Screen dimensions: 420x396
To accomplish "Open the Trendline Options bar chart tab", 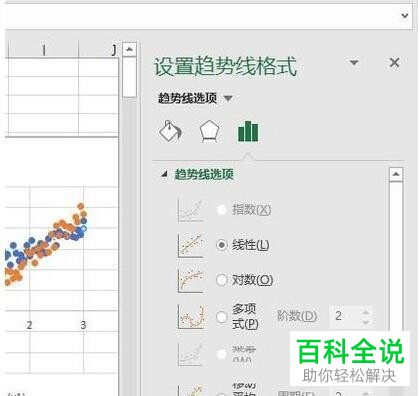I will pyautogui.click(x=248, y=131).
